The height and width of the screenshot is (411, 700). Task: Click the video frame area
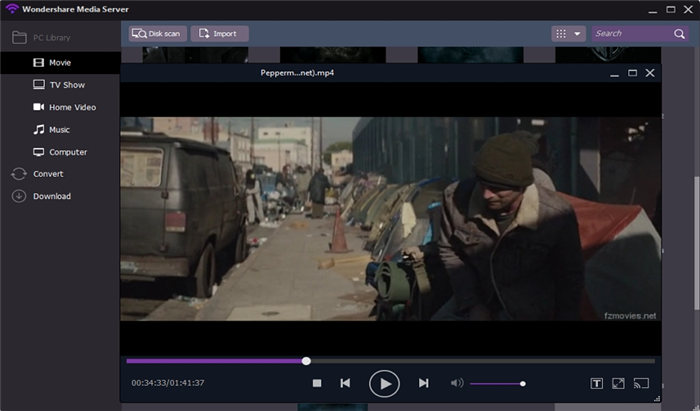(391, 219)
